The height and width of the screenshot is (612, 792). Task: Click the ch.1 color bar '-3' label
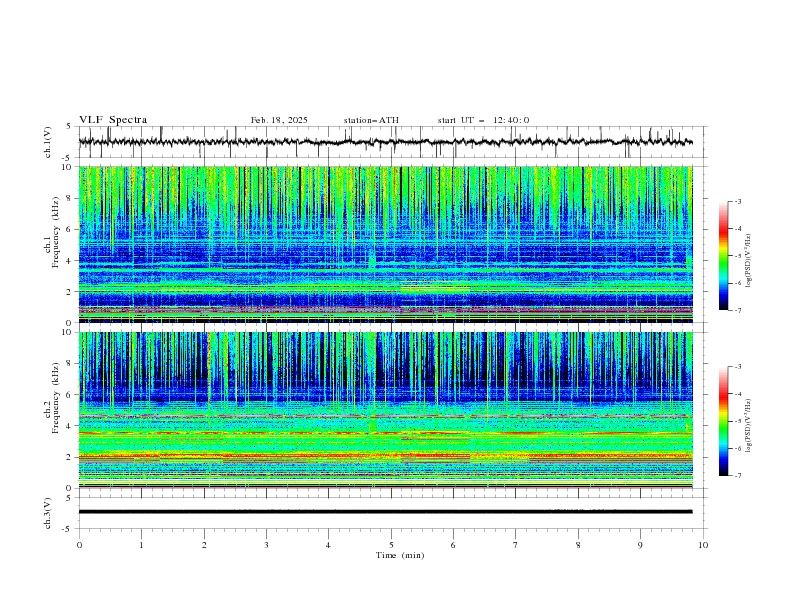(x=738, y=201)
